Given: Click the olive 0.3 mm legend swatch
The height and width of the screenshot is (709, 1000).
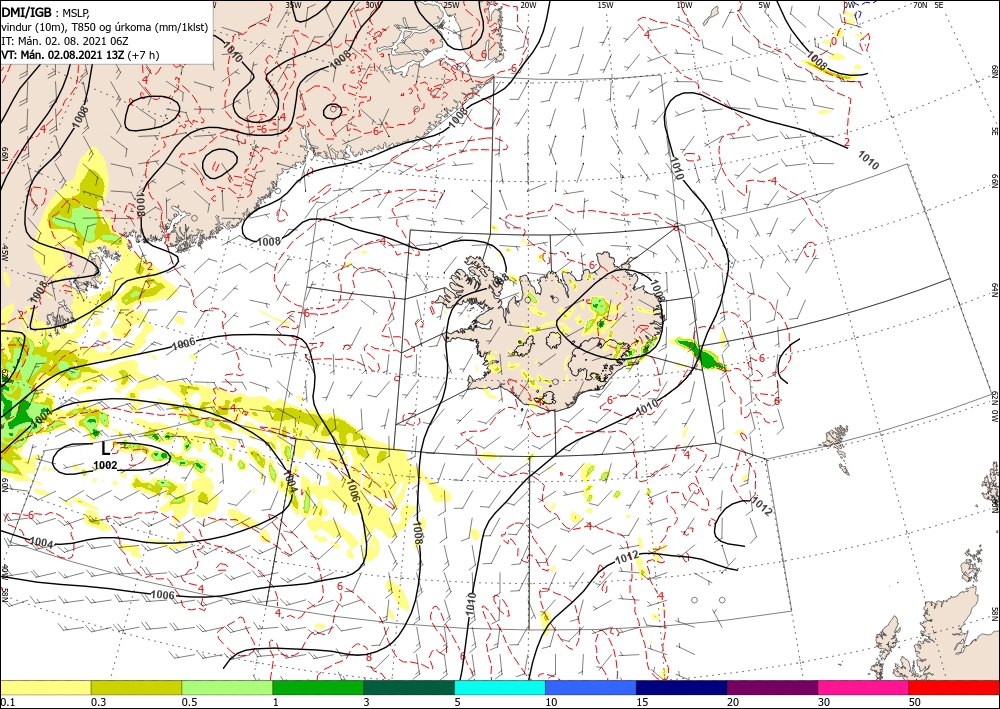Looking at the screenshot, I should coord(136,687).
